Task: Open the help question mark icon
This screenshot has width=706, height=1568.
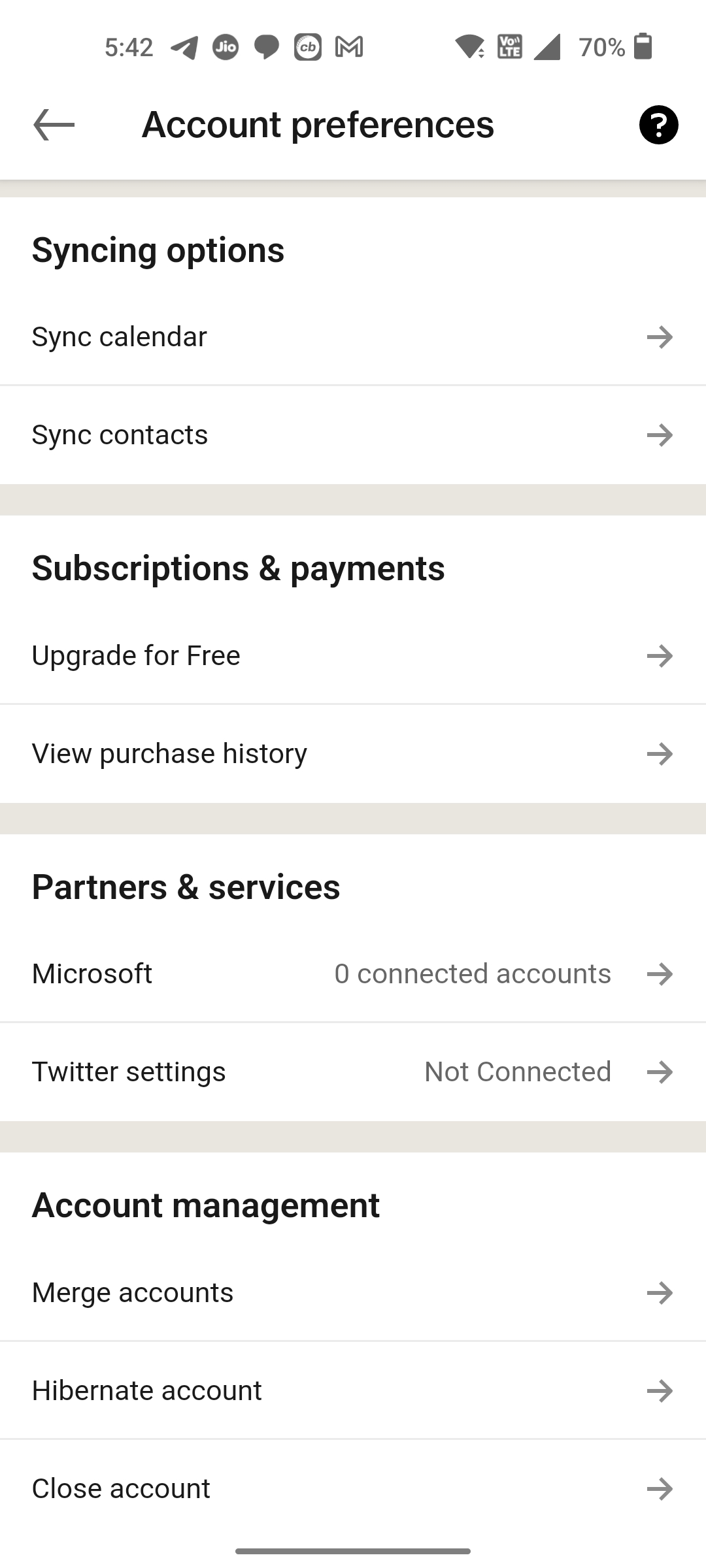Action: (x=658, y=125)
